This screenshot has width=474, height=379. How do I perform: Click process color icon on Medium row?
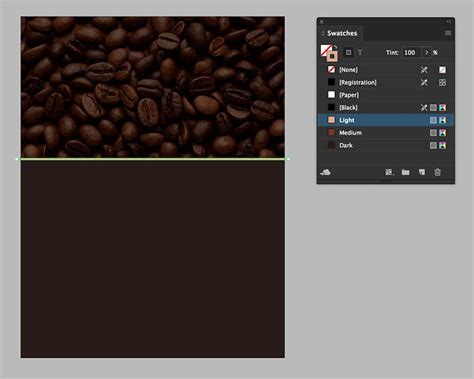tap(433, 133)
